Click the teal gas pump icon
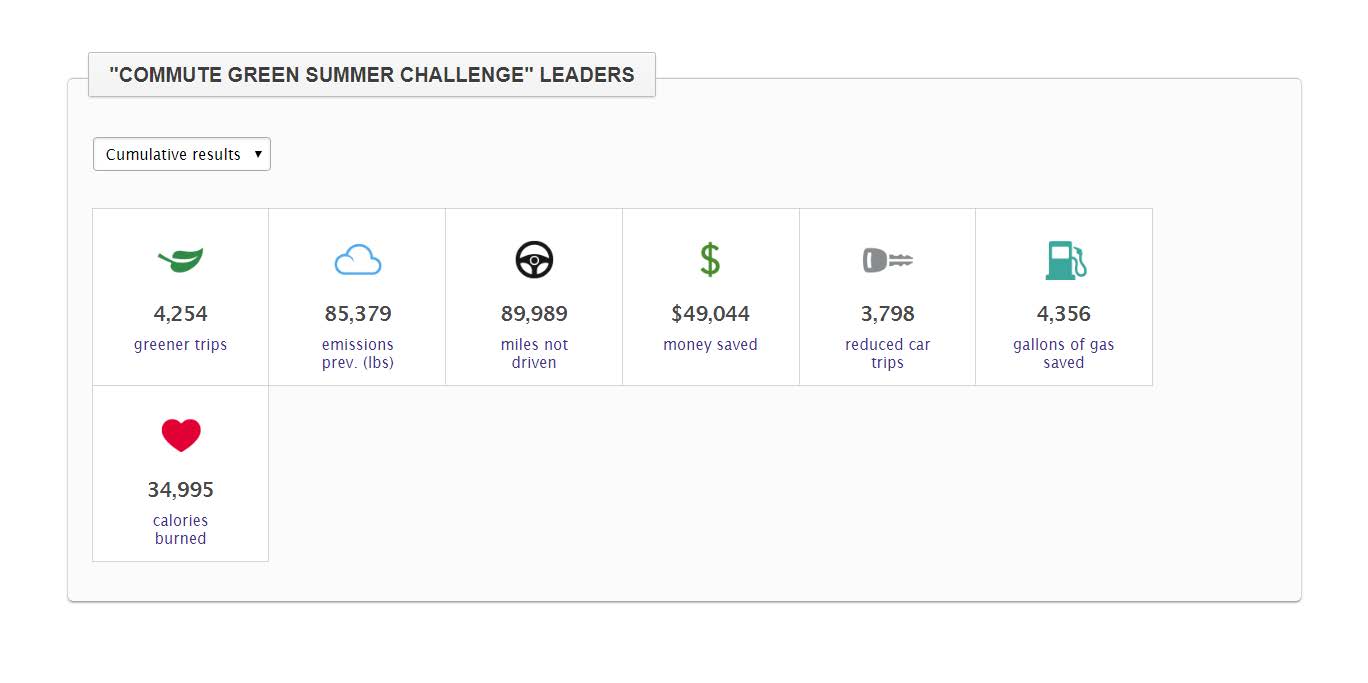Viewport: 1368px width, 683px height. 1065,260
